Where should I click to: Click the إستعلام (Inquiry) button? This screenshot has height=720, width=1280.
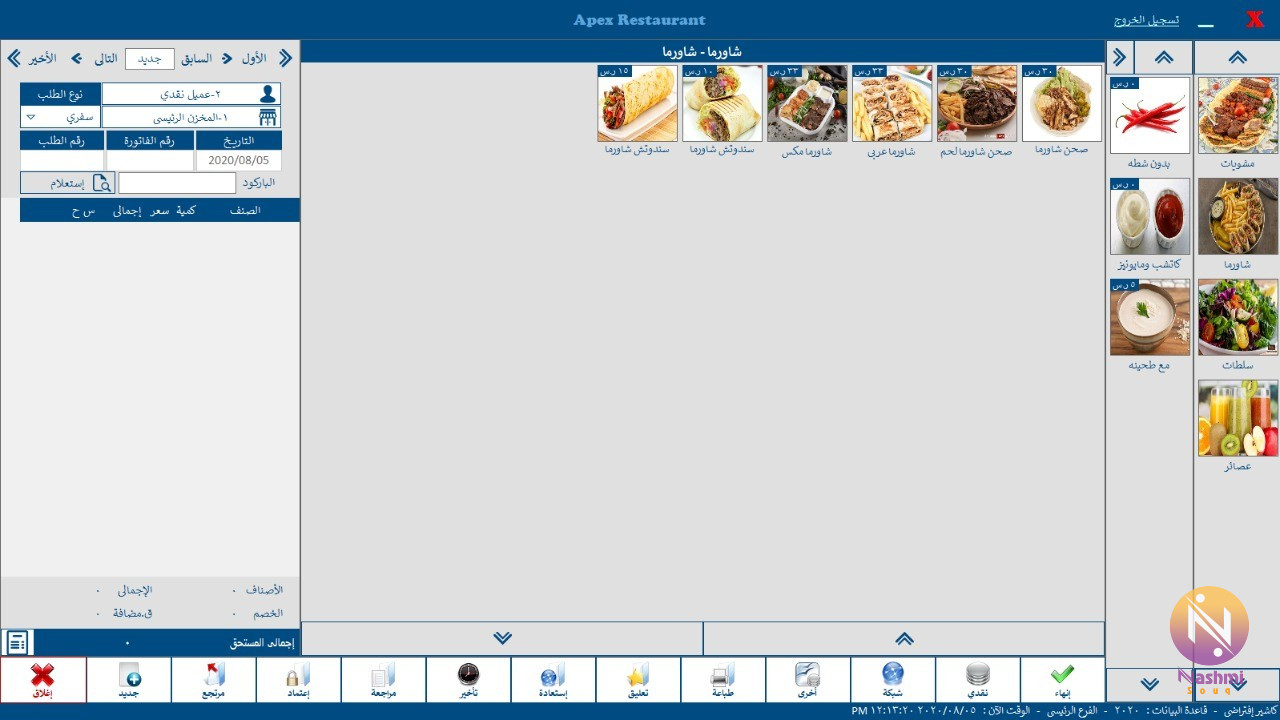[68, 183]
